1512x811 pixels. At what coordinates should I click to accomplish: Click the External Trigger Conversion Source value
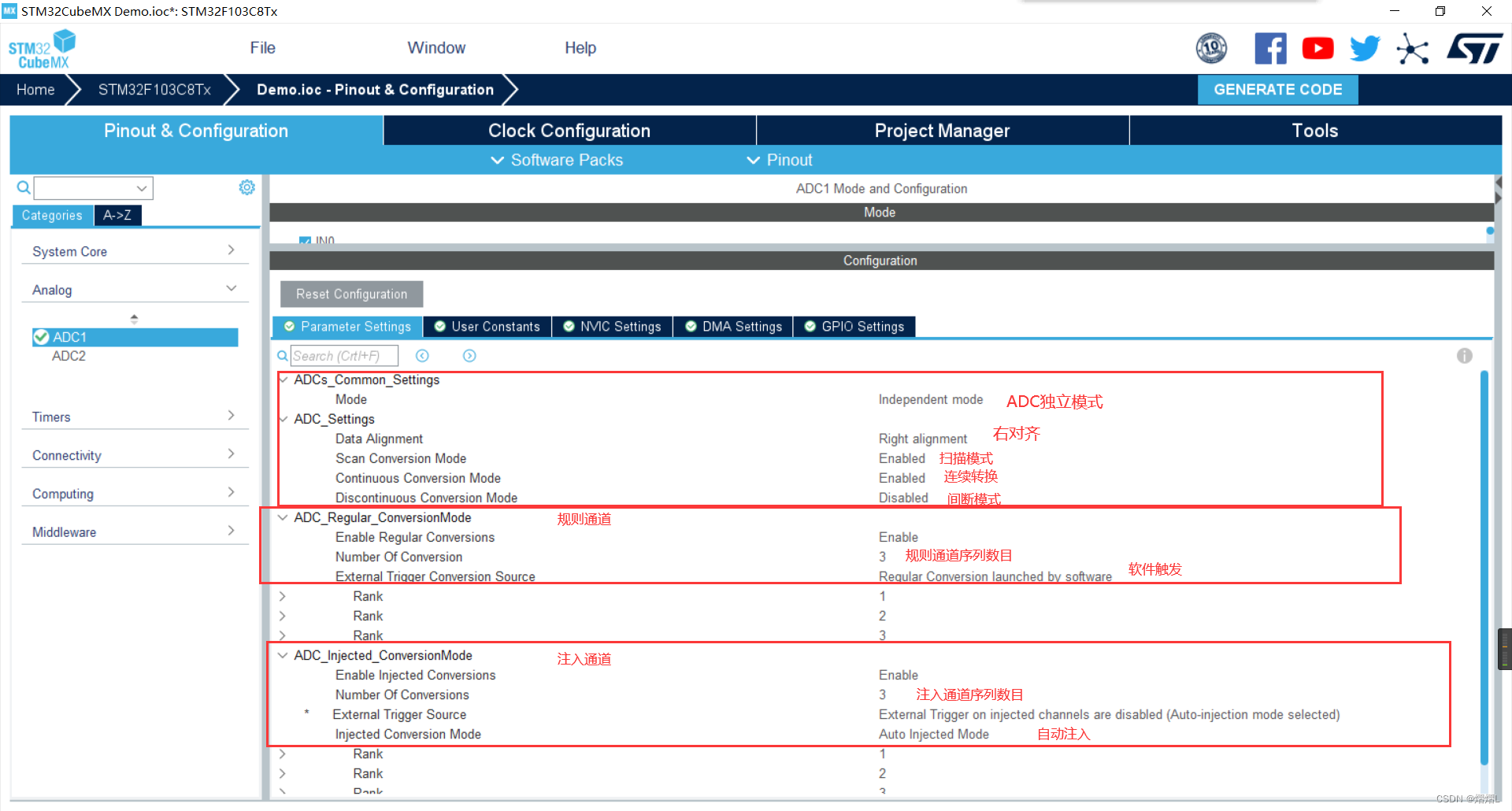(x=995, y=576)
